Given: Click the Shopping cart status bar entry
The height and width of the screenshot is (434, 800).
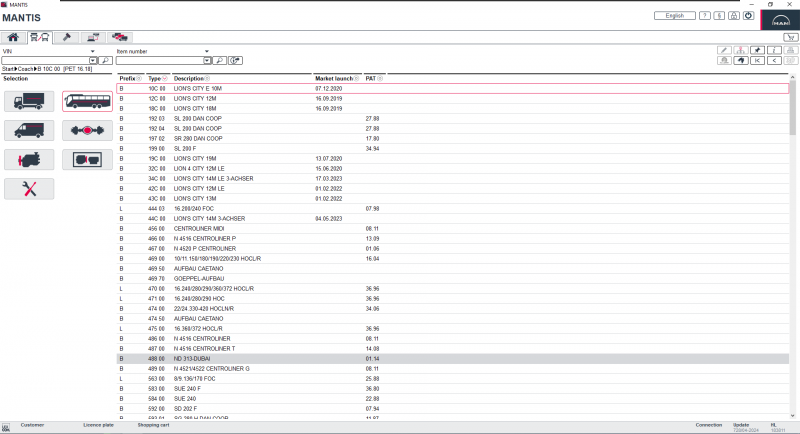Looking at the screenshot, I should tap(153, 425).
